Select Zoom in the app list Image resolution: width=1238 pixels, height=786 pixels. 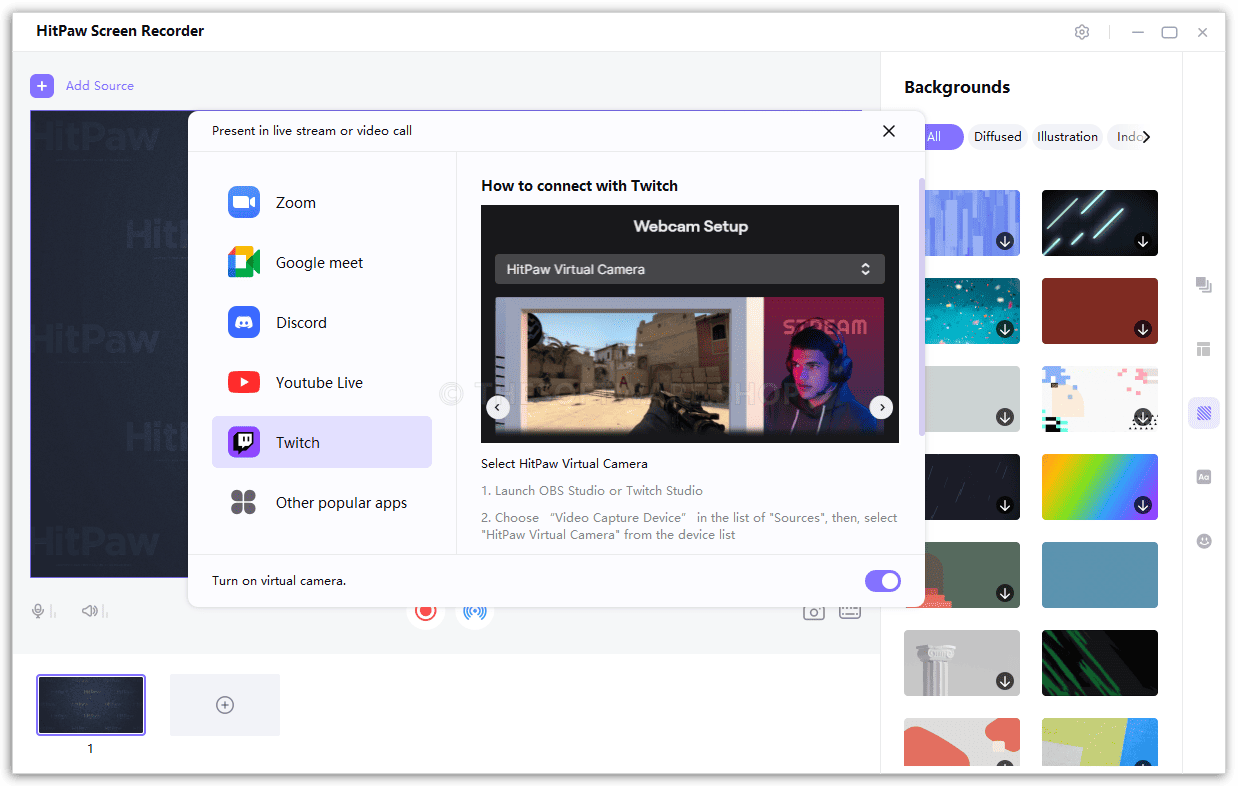(x=322, y=202)
